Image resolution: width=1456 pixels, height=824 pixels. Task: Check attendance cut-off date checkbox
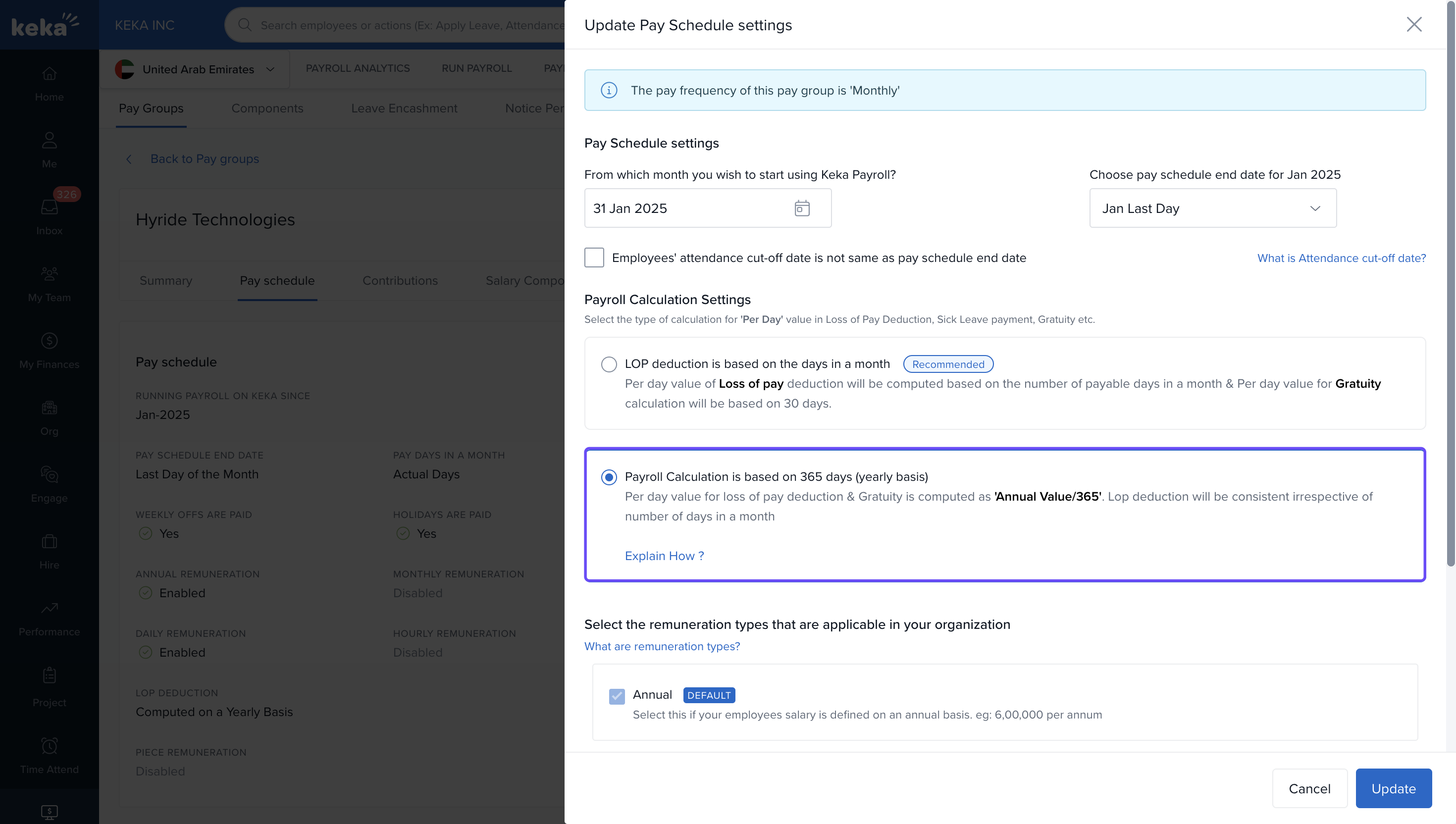(594, 257)
